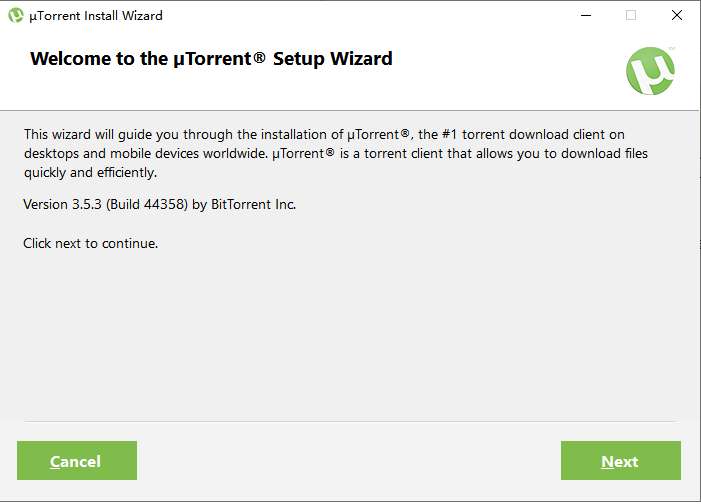Click the large green µTorrent logo

pyautogui.click(x=650, y=71)
